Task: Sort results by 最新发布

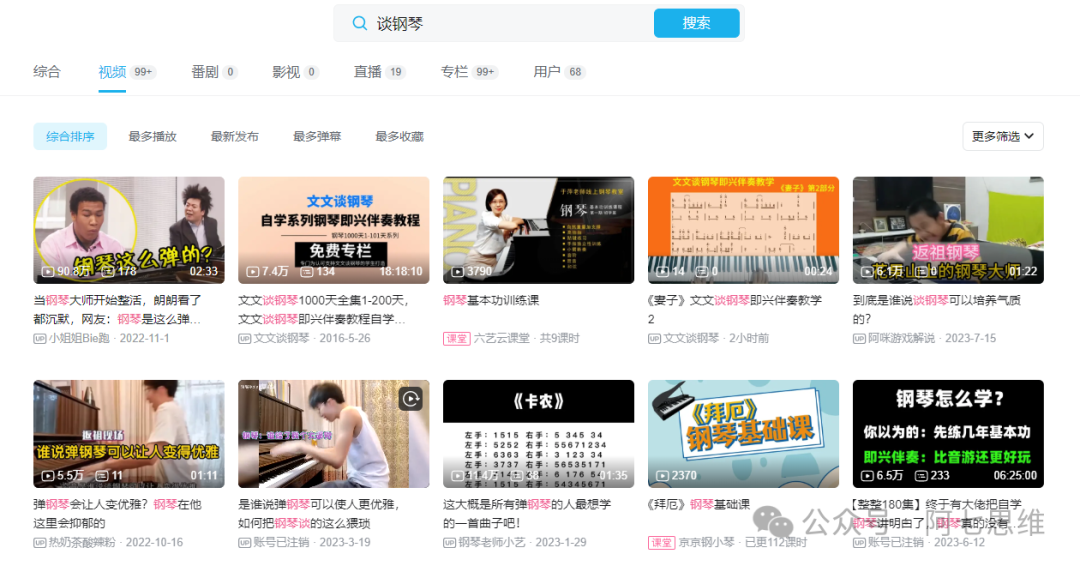Action: tap(234, 136)
